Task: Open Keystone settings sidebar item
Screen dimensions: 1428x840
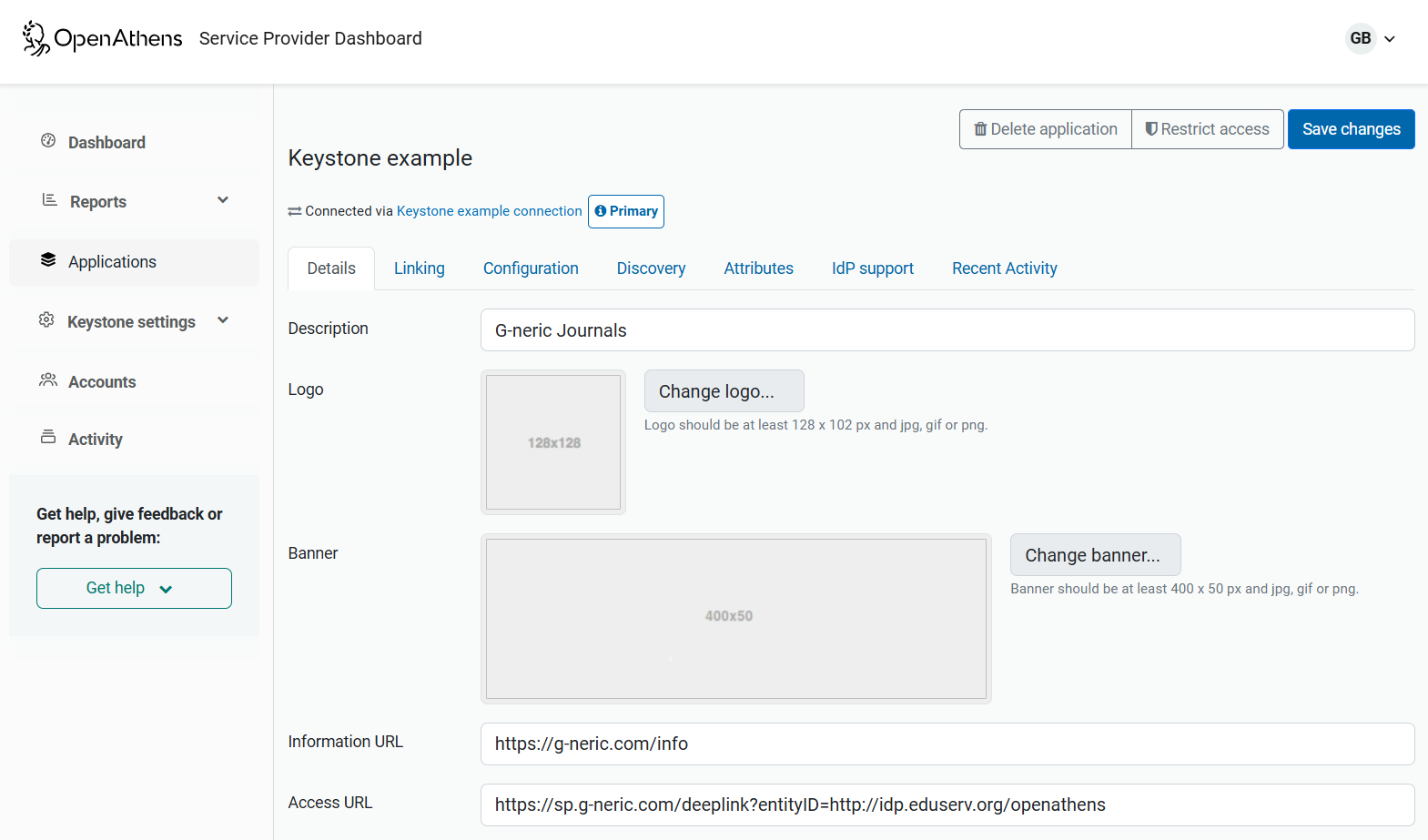Action: [x=131, y=322]
